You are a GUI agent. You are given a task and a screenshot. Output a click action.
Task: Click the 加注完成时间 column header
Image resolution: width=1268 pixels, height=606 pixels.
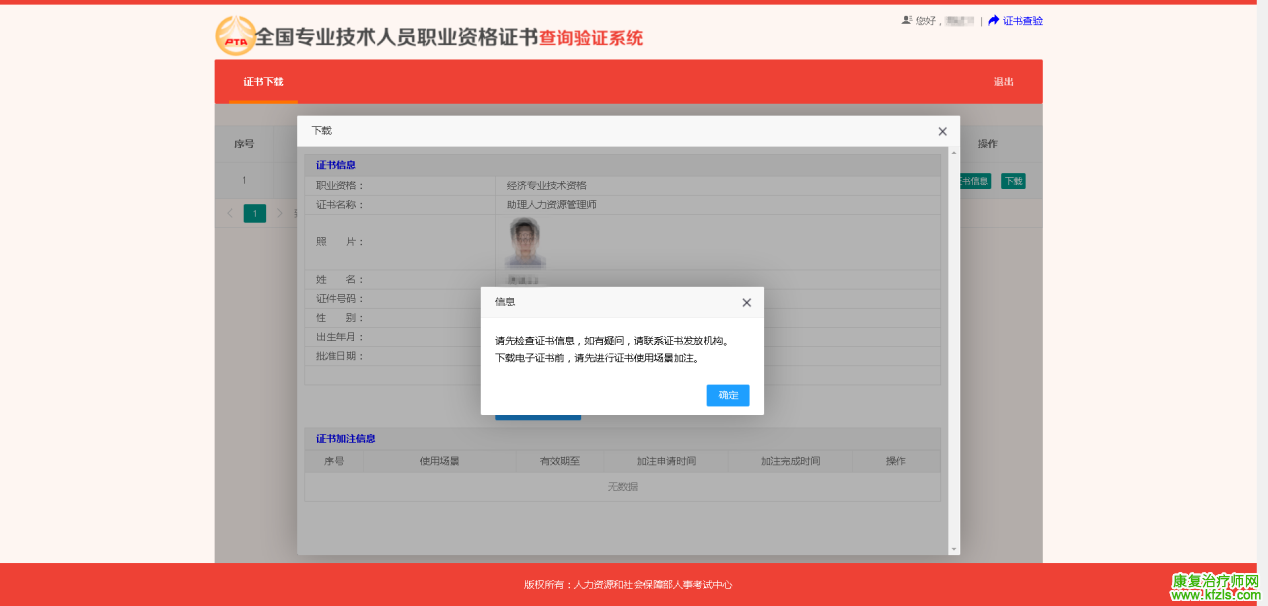click(x=790, y=462)
